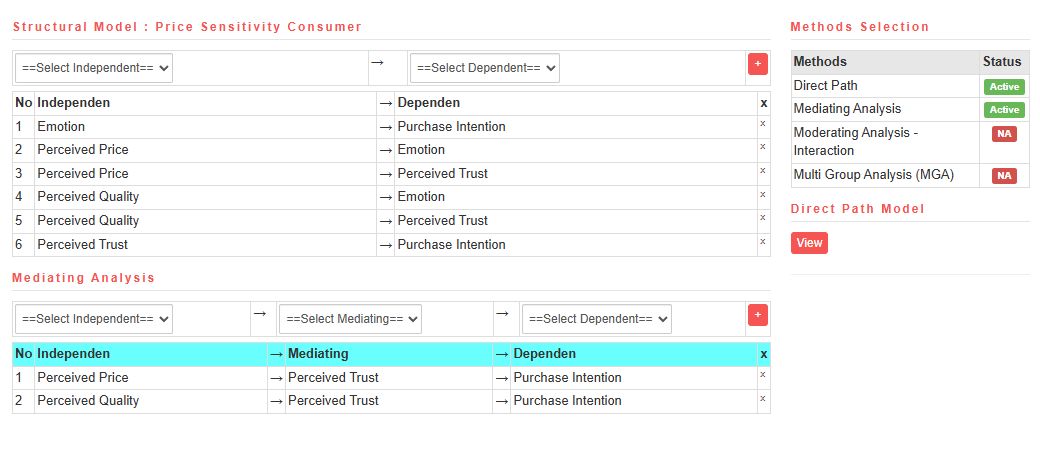Click the View button for Direct Path Model
The height and width of the screenshot is (466, 1040).
[x=809, y=243]
